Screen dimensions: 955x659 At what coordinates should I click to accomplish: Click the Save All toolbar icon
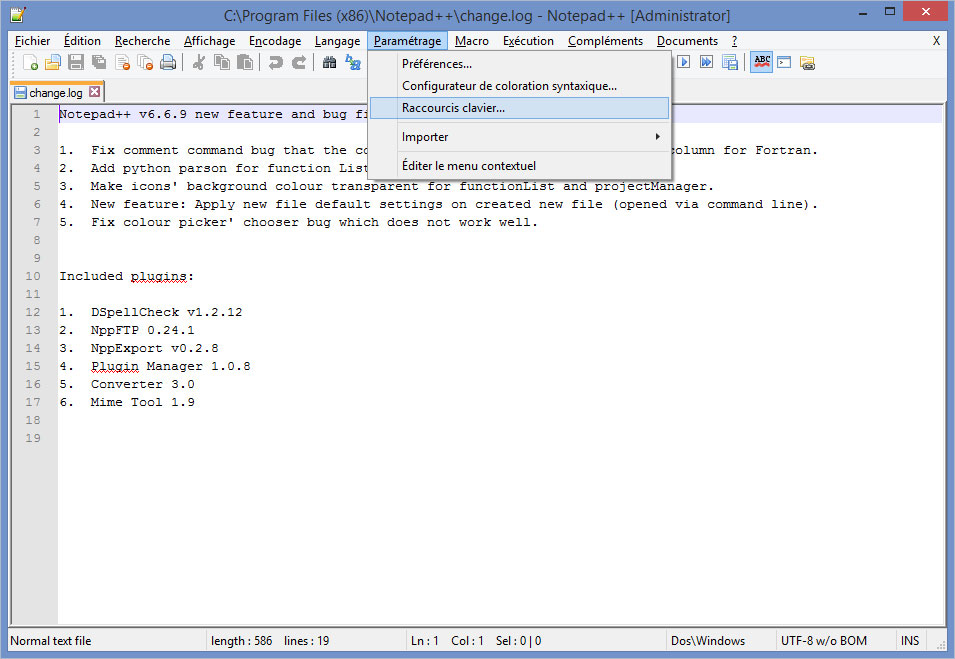tap(99, 63)
